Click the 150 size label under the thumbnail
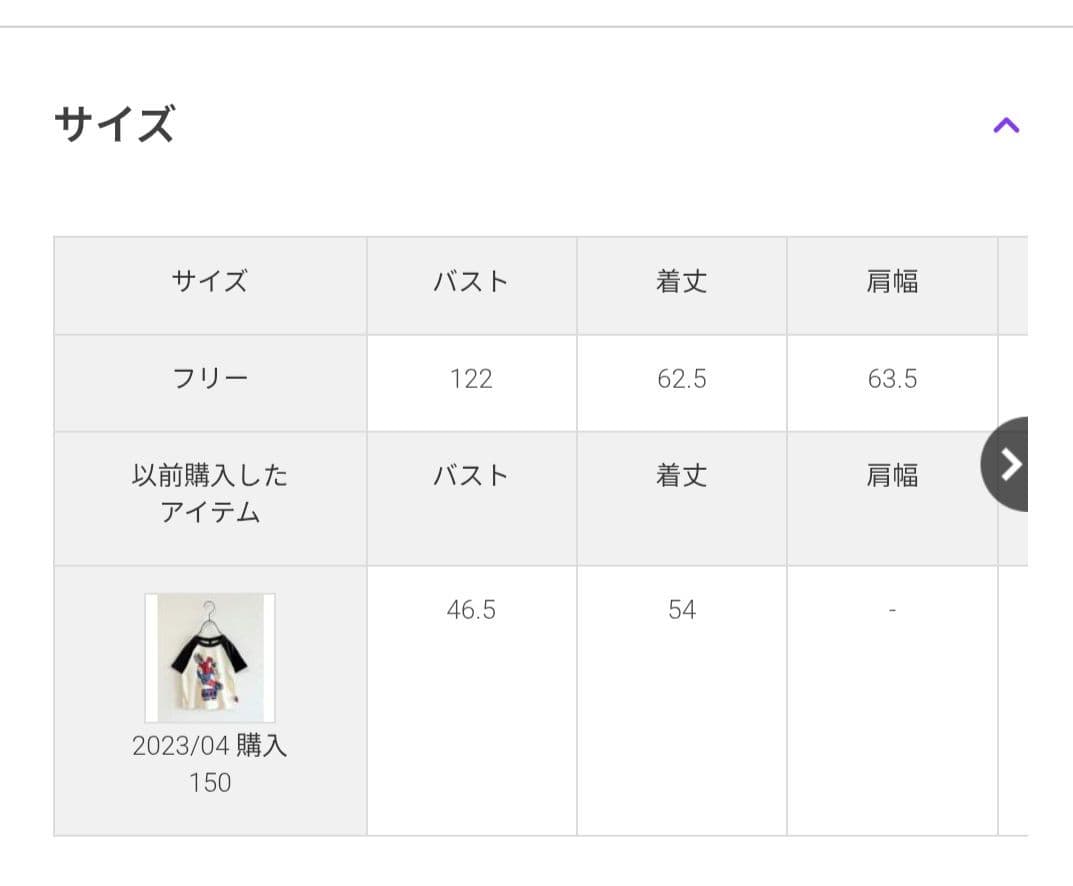Viewport: 1073px width, 886px height. point(210,782)
